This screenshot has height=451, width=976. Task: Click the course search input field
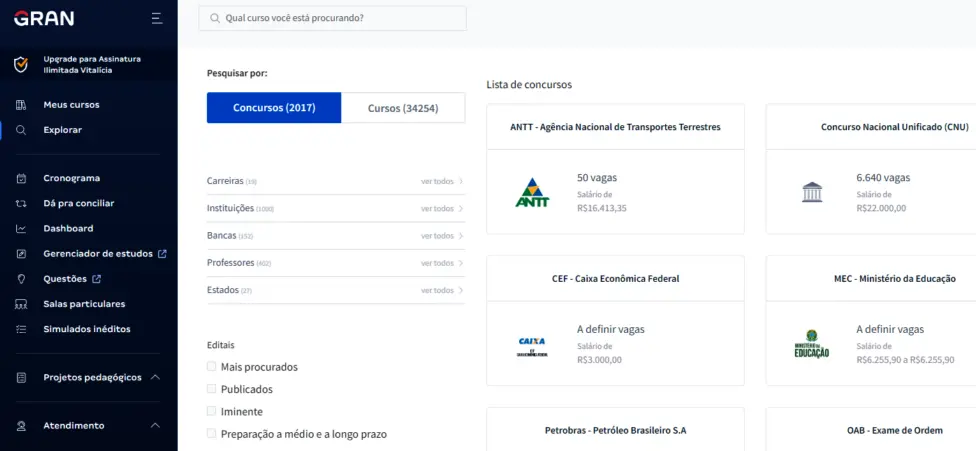(x=340, y=18)
